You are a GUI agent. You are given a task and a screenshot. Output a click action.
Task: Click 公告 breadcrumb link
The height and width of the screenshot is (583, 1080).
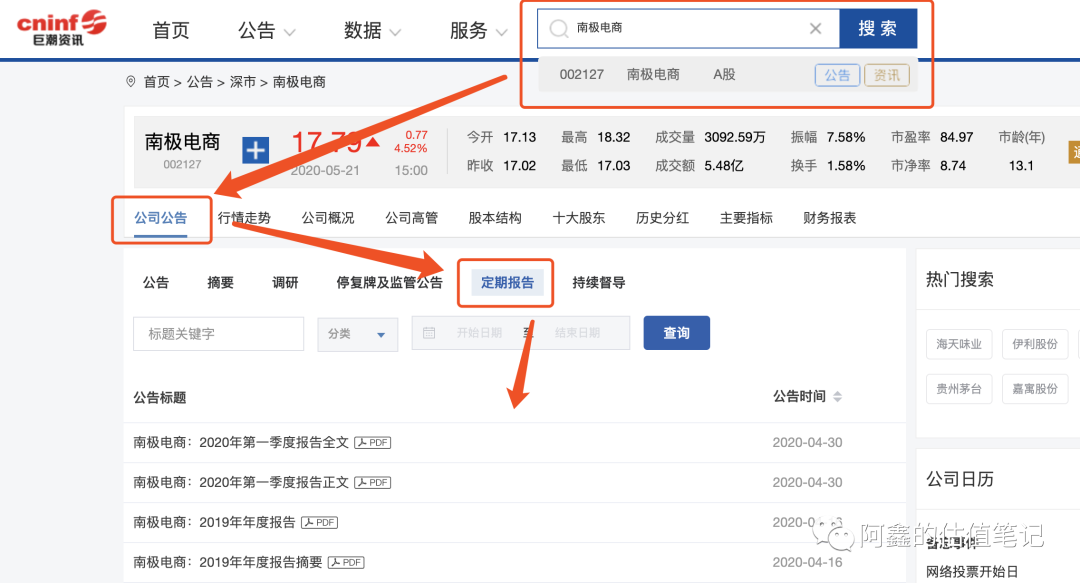(x=200, y=82)
